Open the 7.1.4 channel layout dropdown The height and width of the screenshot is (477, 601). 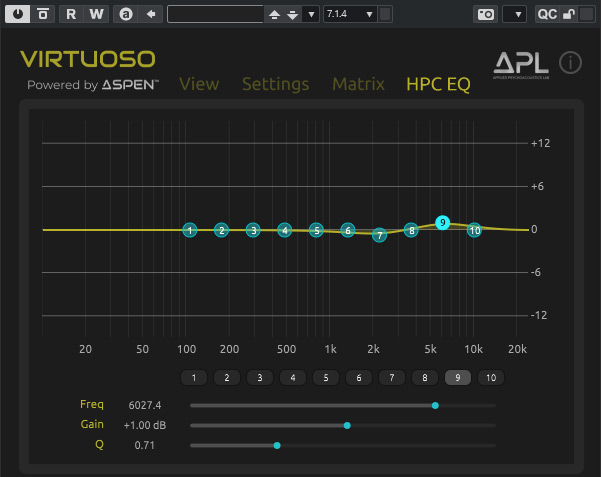(x=350, y=14)
